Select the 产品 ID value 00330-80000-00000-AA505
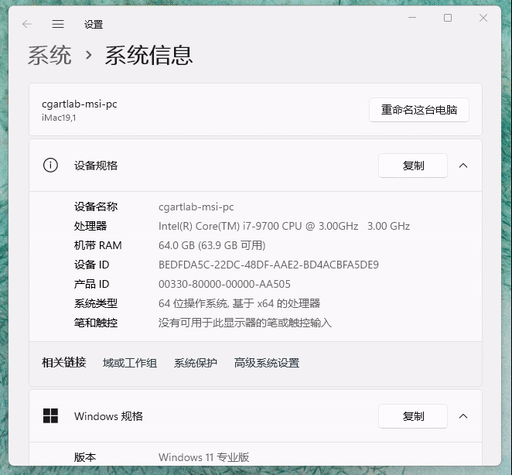The height and width of the screenshot is (475, 512). pyautogui.click(x=224, y=284)
